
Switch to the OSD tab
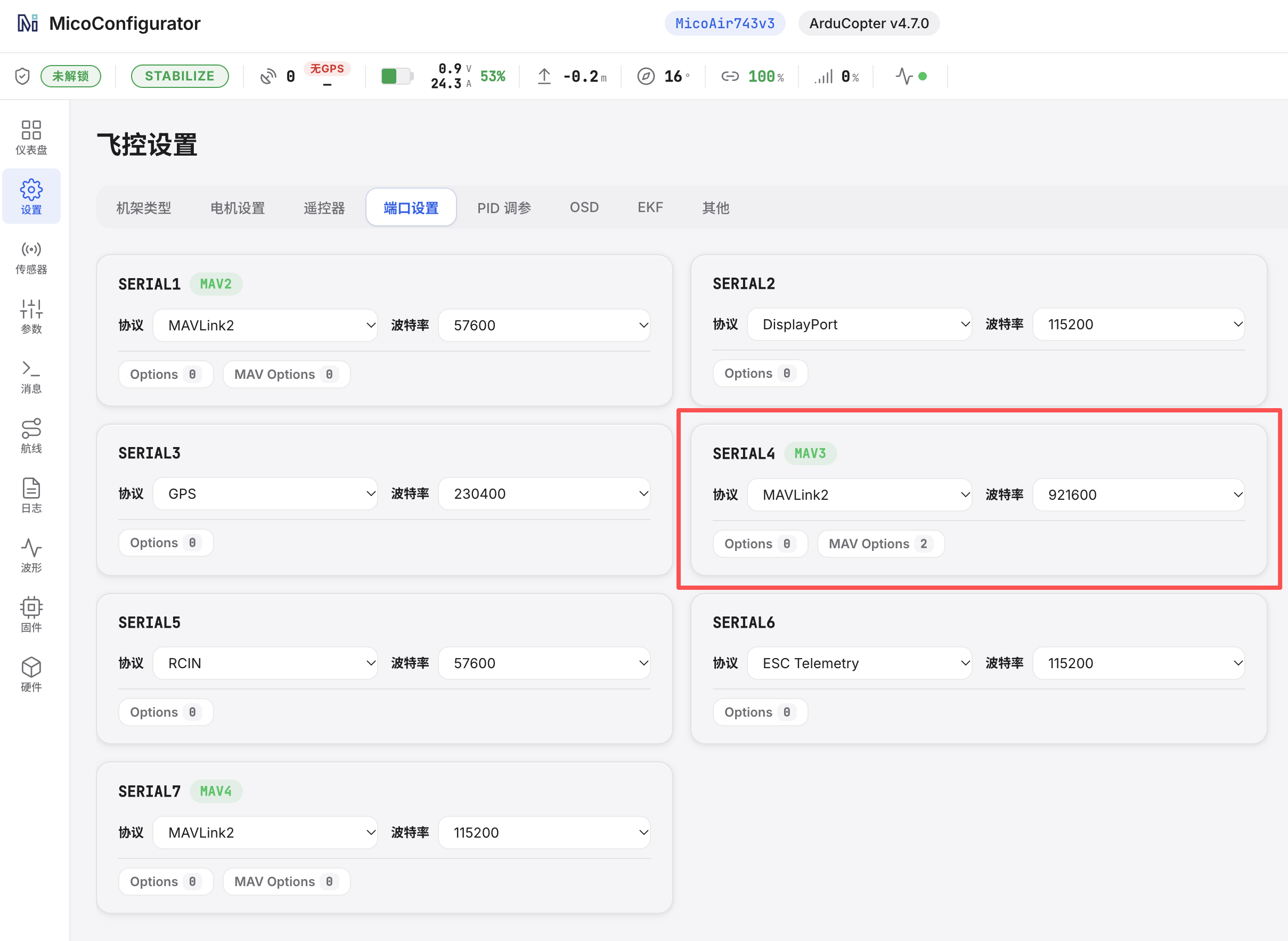pos(584,207)
